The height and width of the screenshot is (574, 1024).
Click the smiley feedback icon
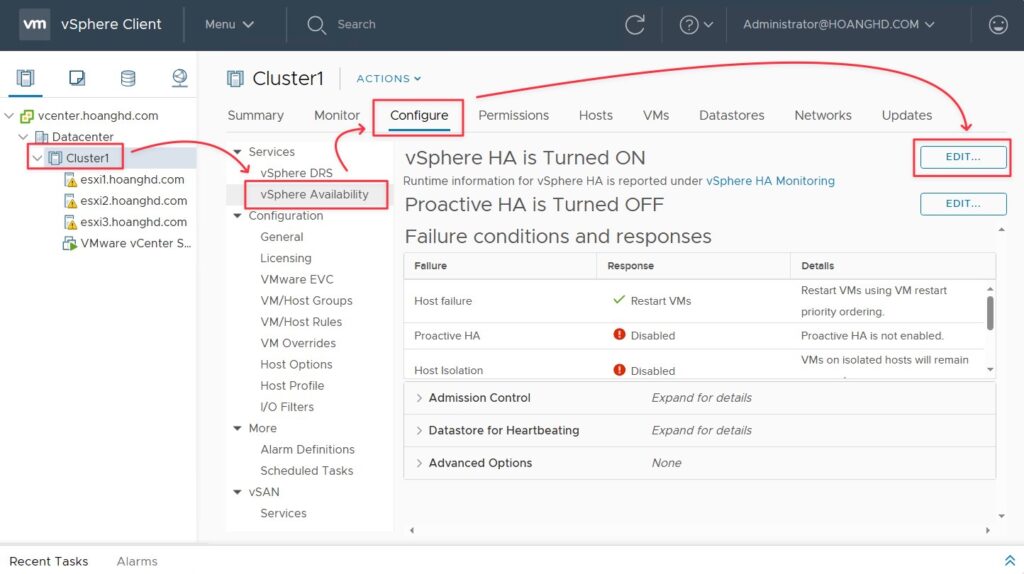998,25
